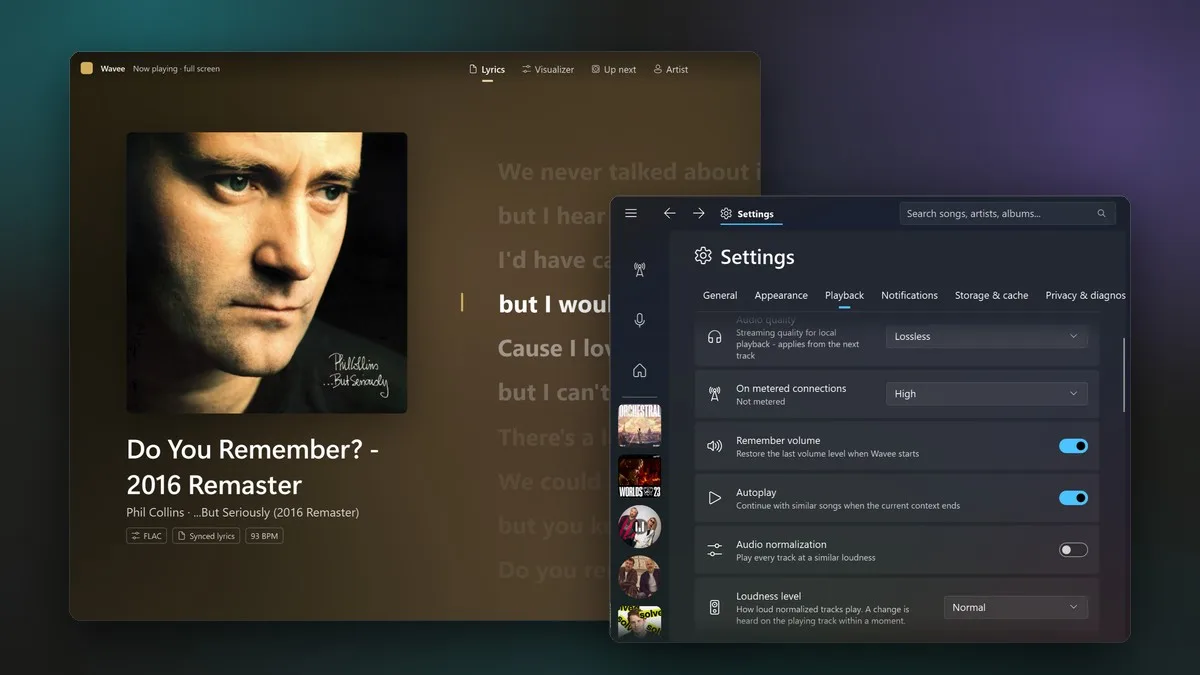Click the Settings window vertical scrollbar
The height and width of the screenshot is (675, 1200).
[x=1124, y=375]
